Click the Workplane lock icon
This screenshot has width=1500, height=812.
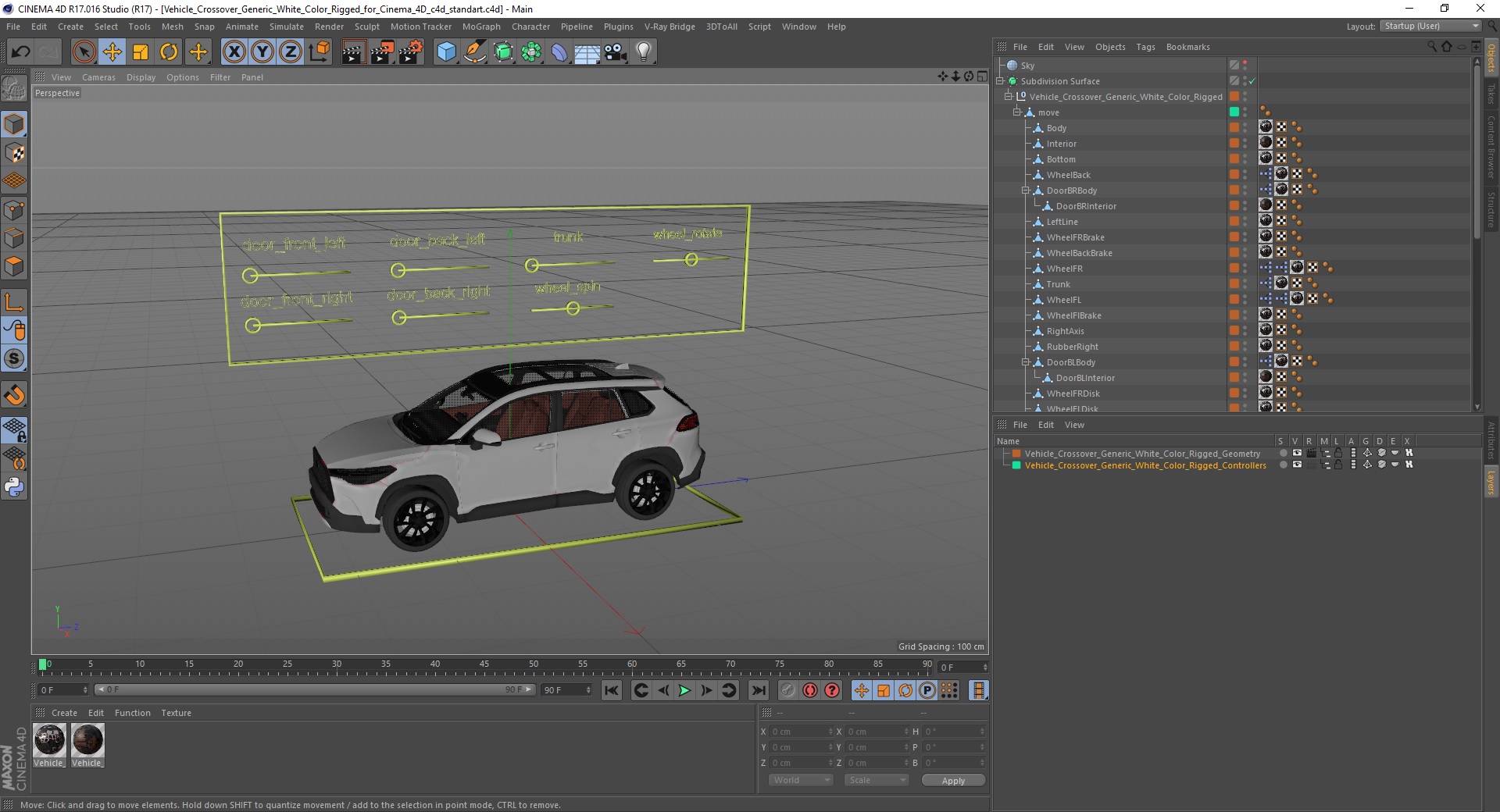click(x=14, y=430)
